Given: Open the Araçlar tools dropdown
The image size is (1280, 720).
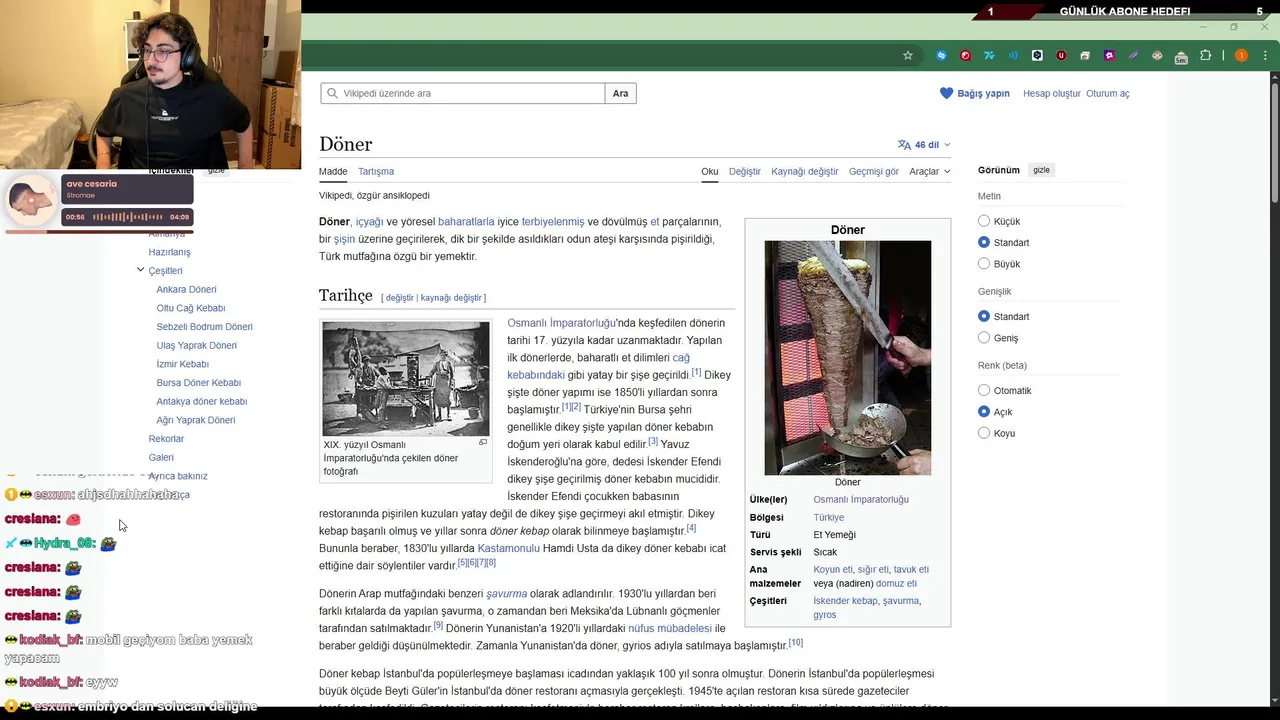Looking at the screenshot, I should (929, 171).
